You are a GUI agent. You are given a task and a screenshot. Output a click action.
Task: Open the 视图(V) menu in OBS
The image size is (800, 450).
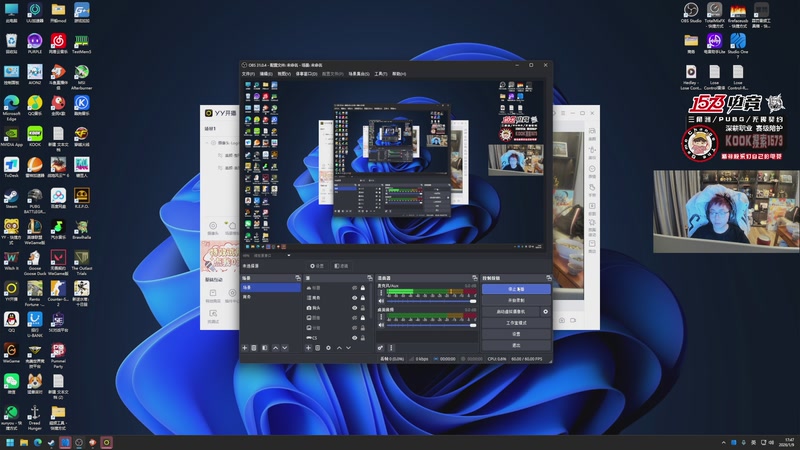[284, 74]
